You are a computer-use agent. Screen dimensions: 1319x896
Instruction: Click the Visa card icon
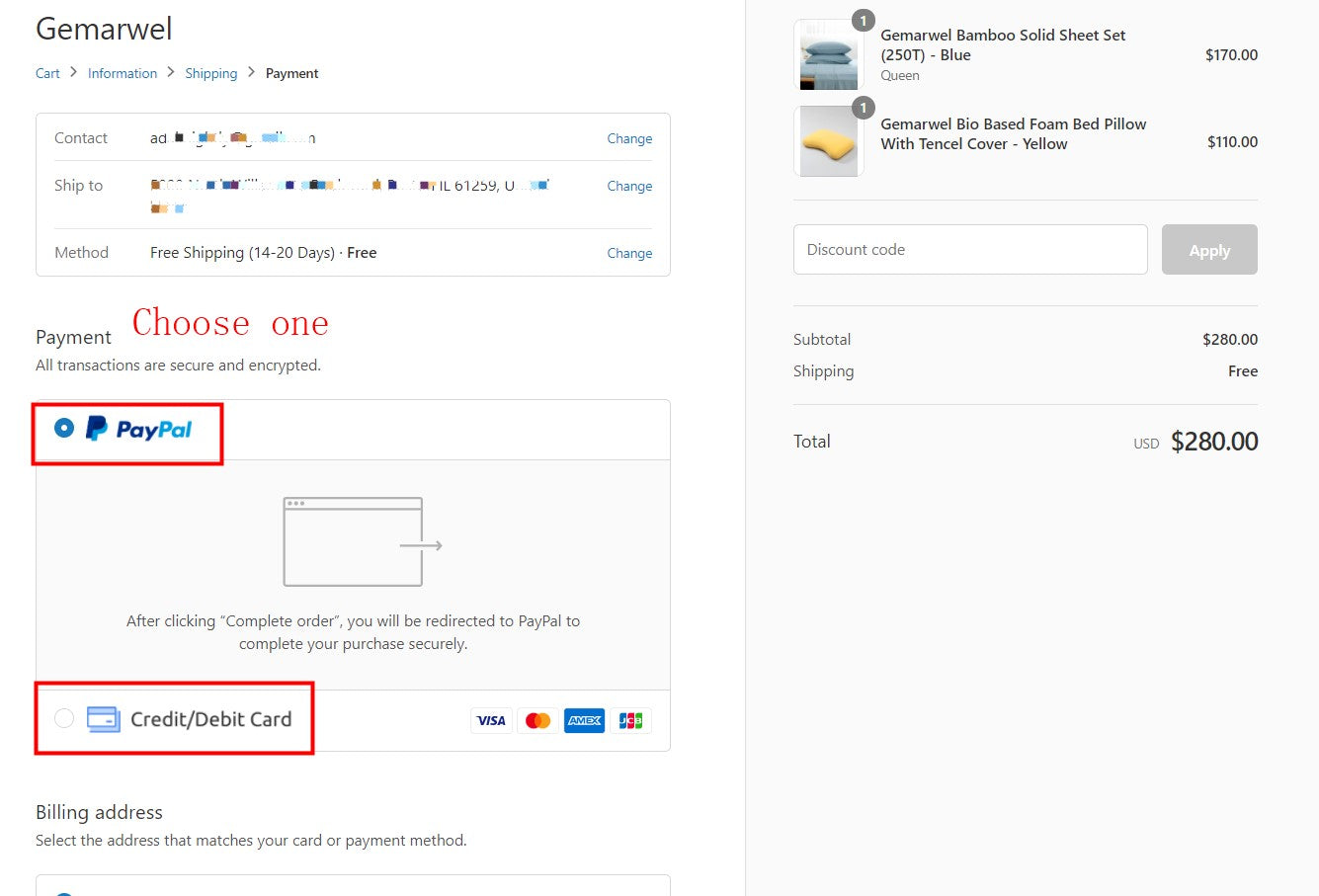pyautogui.click(x=491, y=721)
